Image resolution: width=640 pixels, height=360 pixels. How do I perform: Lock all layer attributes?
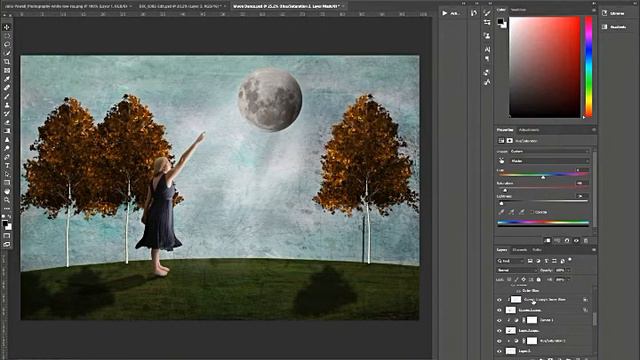click(538, 280)
